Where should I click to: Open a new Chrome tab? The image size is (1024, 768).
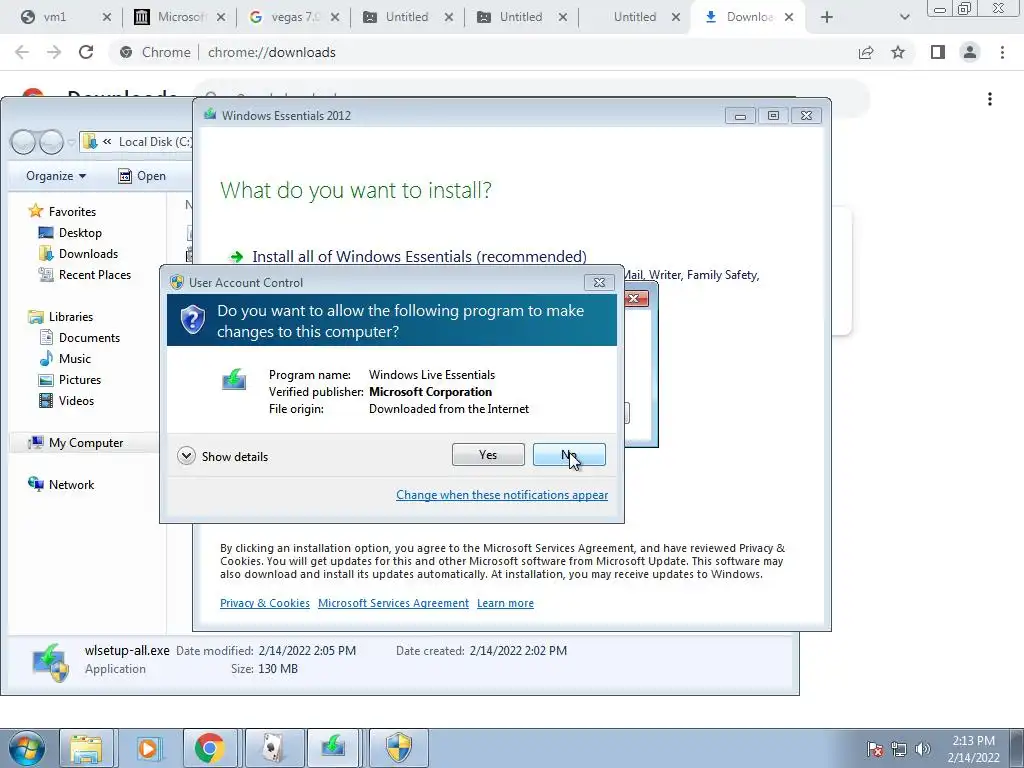(827, 17)
